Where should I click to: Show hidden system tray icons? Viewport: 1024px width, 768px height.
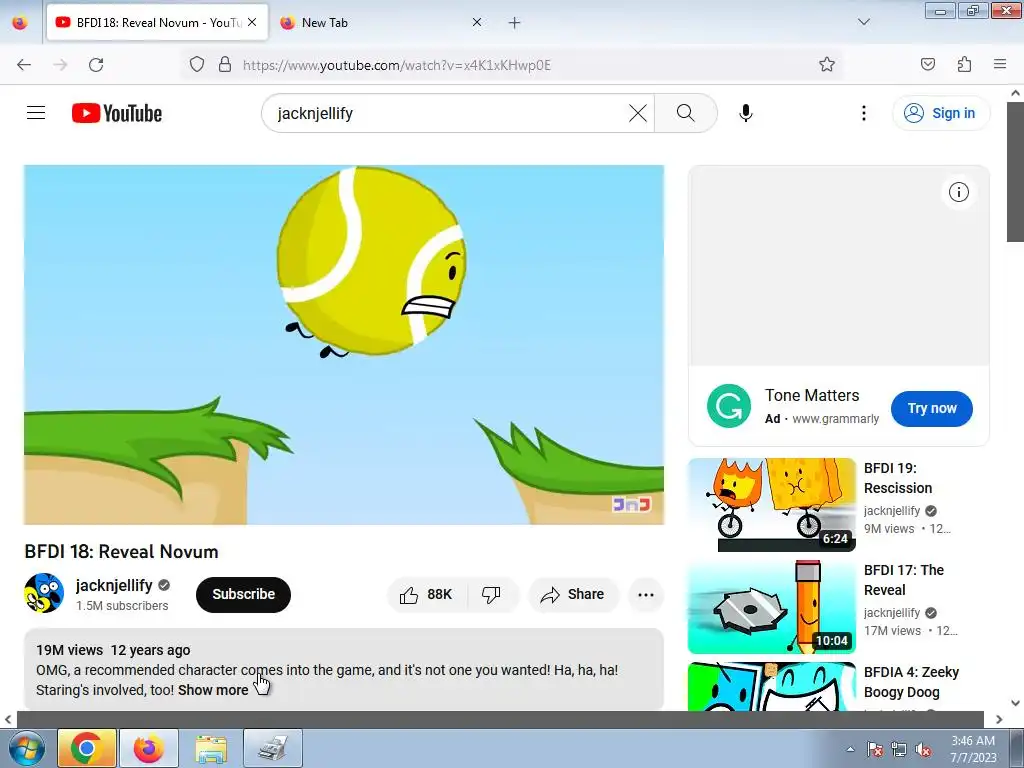tap(850, 749)
